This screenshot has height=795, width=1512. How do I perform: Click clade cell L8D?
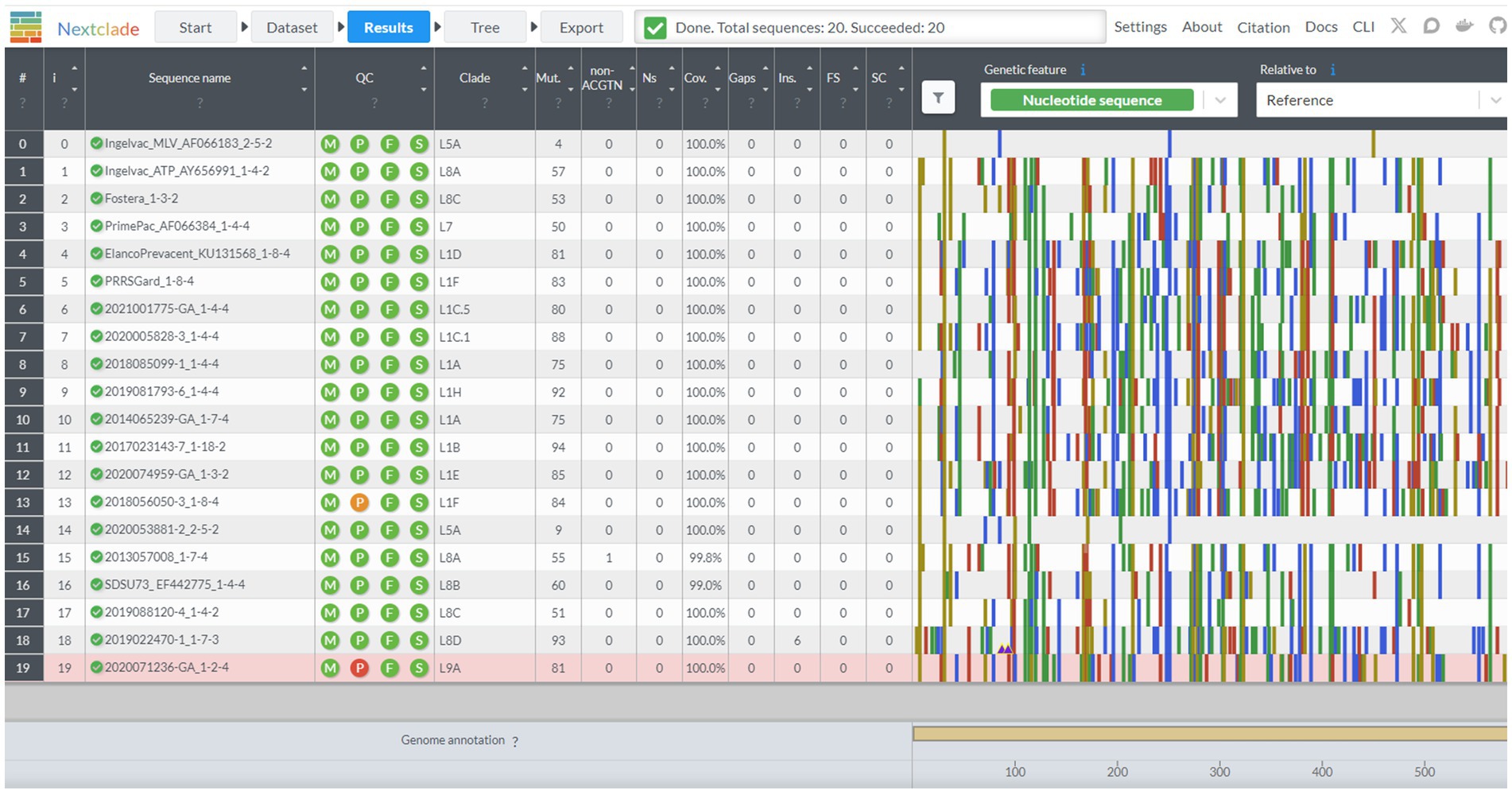450,640
